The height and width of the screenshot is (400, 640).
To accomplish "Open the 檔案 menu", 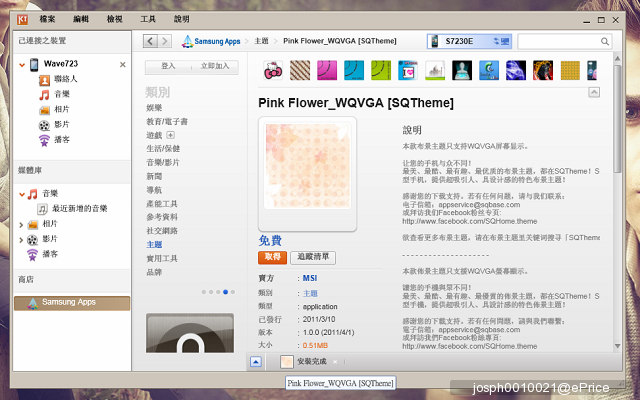I will [x=47, y=19].
